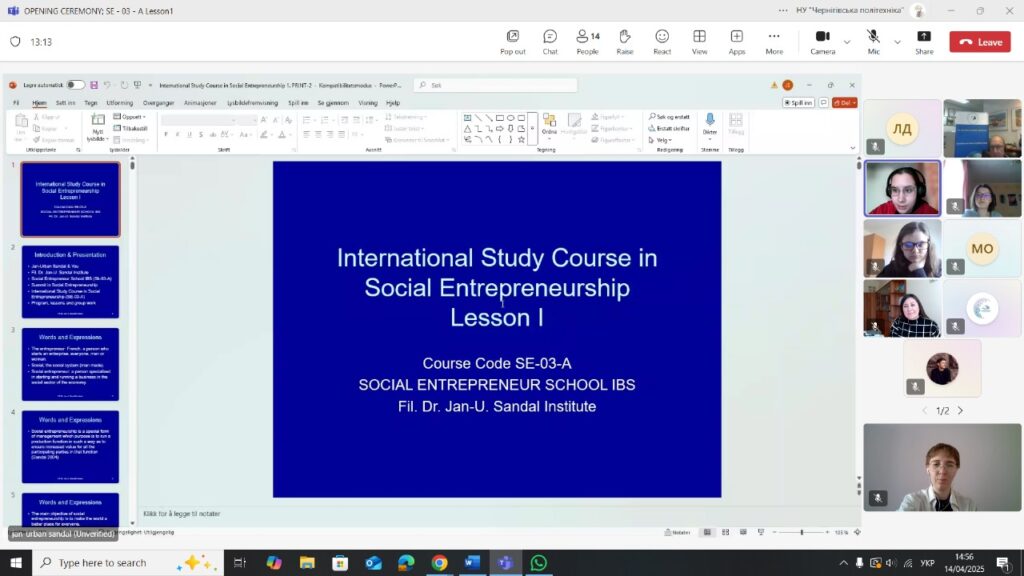Open the Lysbildefremvisning ribbon tab
1024x576 pixels.
point(252,103)
